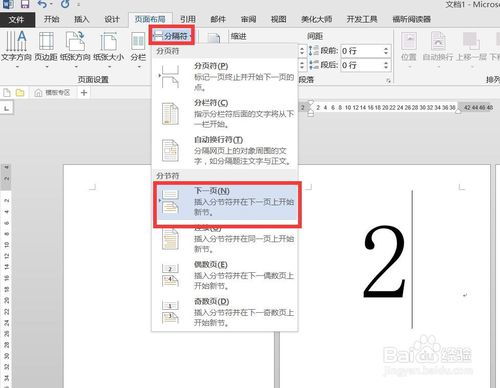Viewport: 500px width, 388px height.
Task: Click the Save icon in quick access toolbar
Action: click(24, 4)
